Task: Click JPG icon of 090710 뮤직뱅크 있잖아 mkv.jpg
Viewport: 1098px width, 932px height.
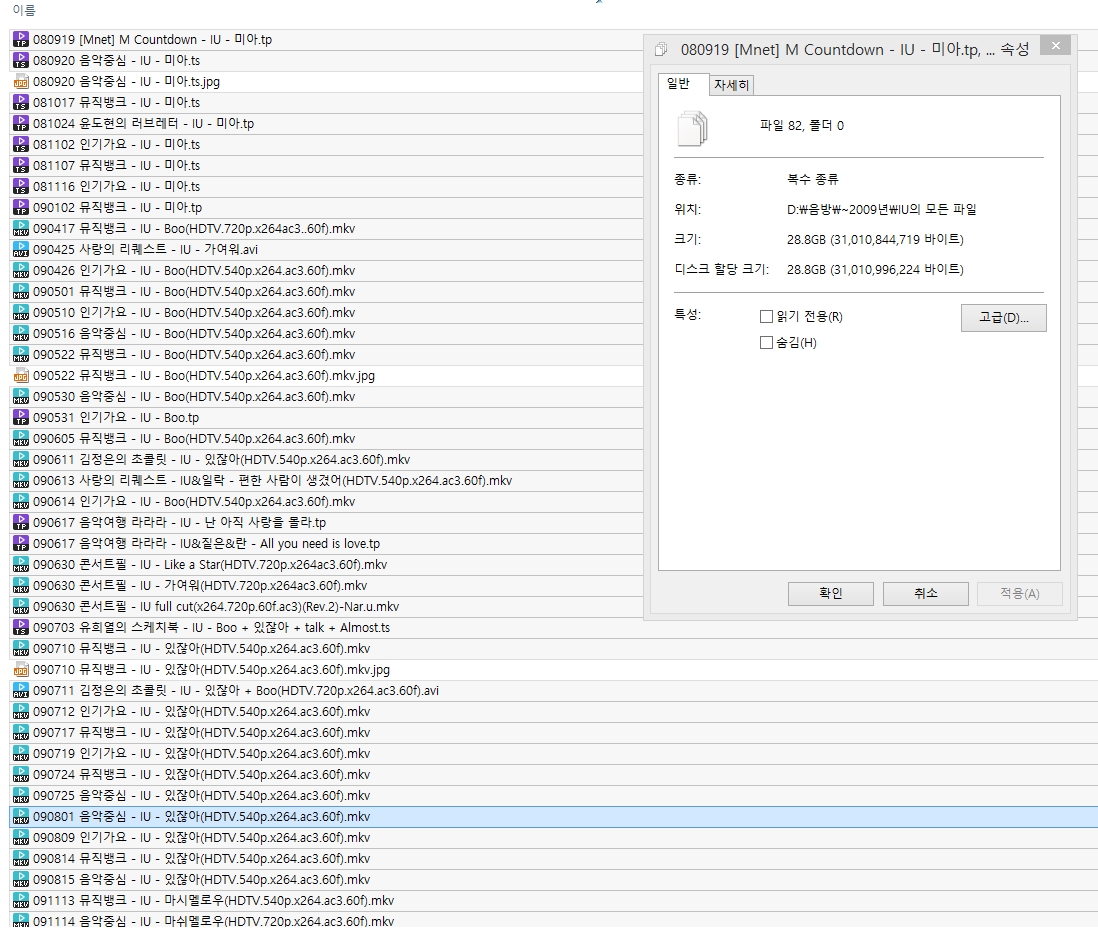Action: (21, 669)
